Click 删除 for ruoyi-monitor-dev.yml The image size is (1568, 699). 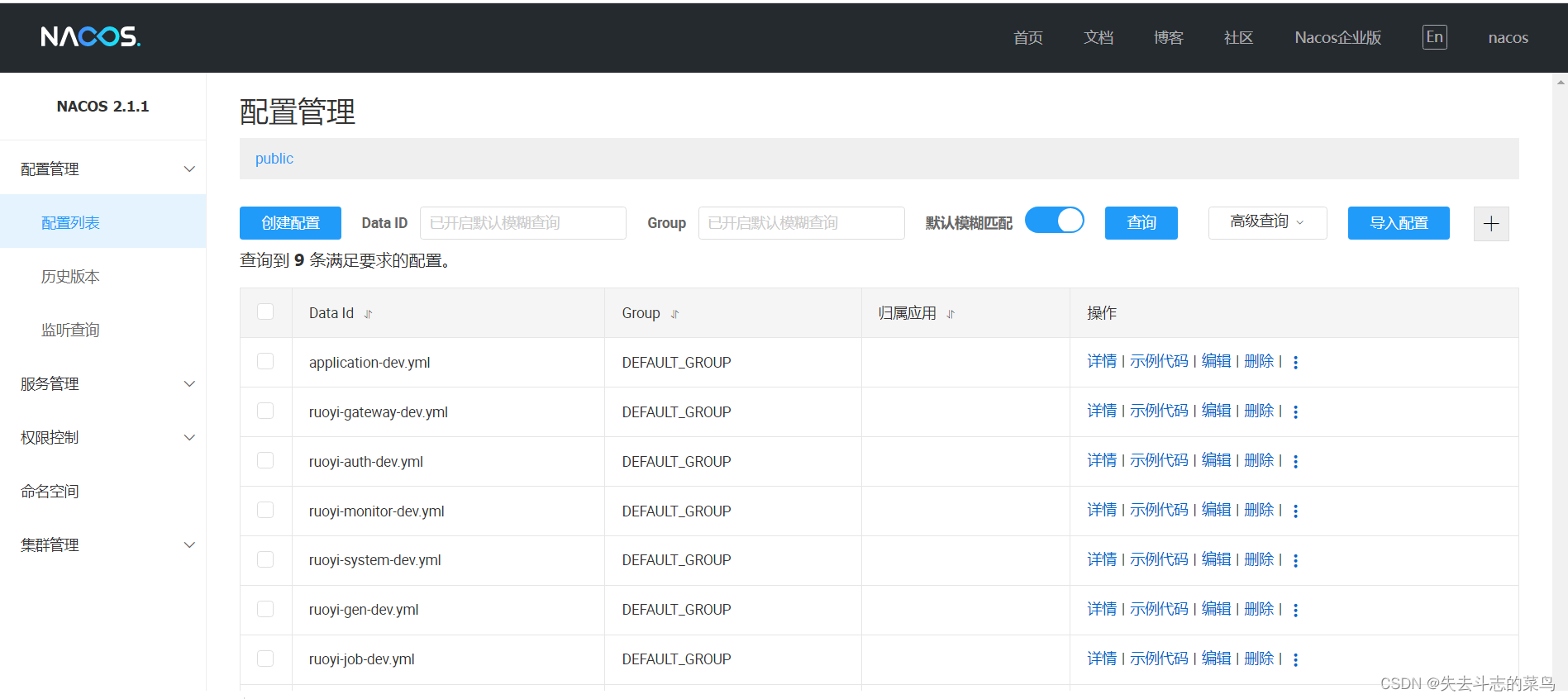pyautogui.click(x=1259, y=510)
